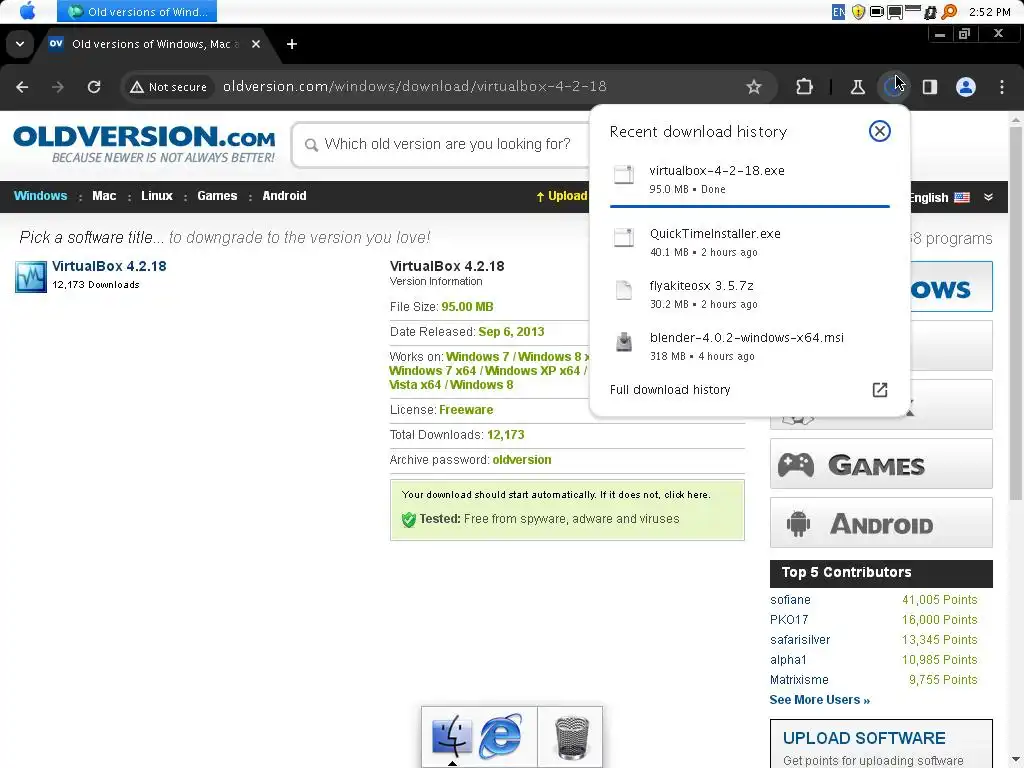The width and height of the screenshot is (1024, 768).
Task: Click the search magnifier system tray icon
Action: [x=949, y=12]
